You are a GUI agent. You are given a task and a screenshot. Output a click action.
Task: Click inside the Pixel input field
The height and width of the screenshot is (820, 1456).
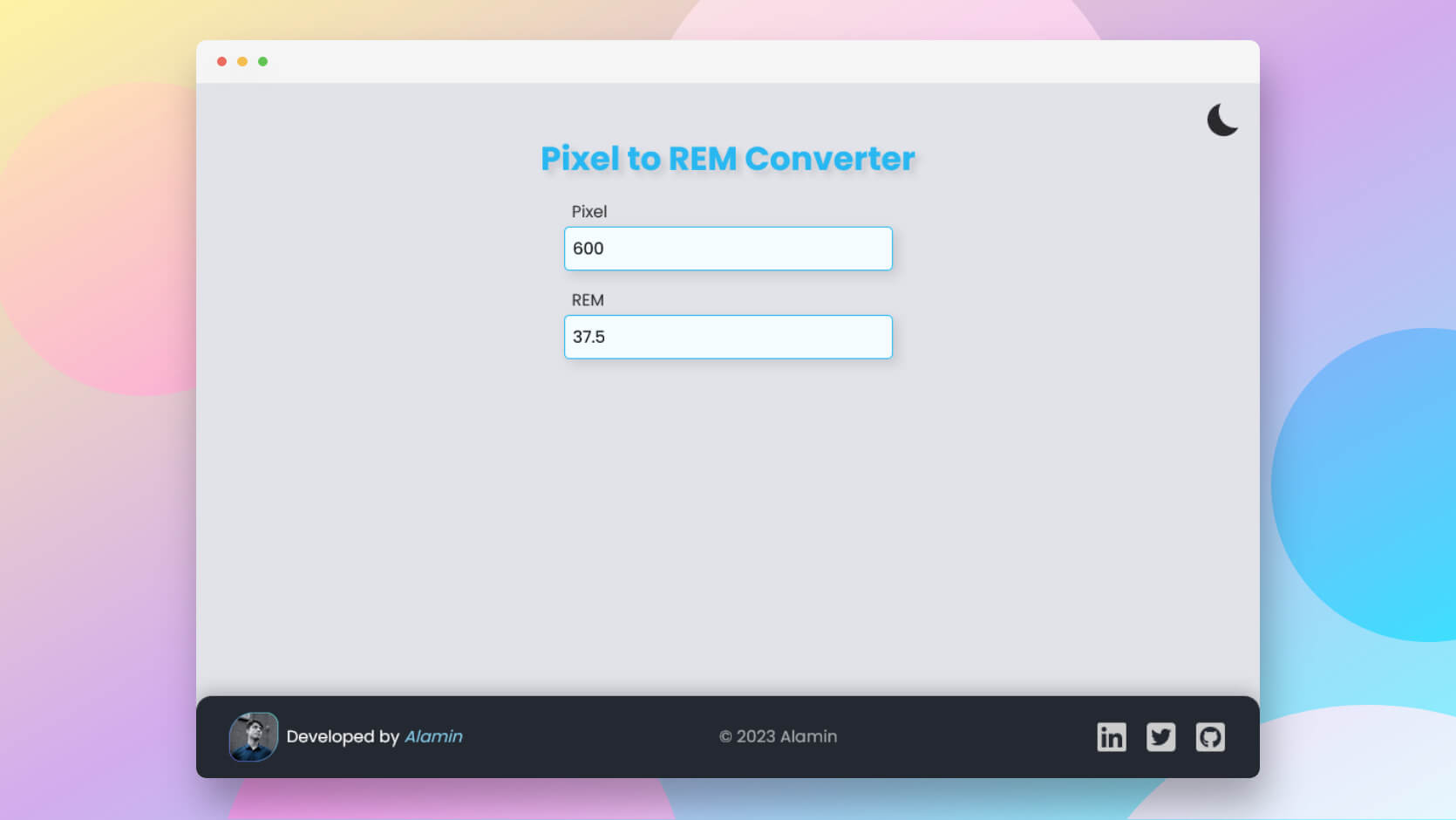(728, 249)
